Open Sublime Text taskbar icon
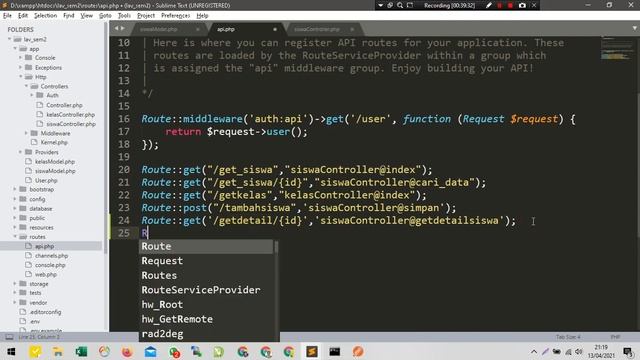 (x=312, y=351)
